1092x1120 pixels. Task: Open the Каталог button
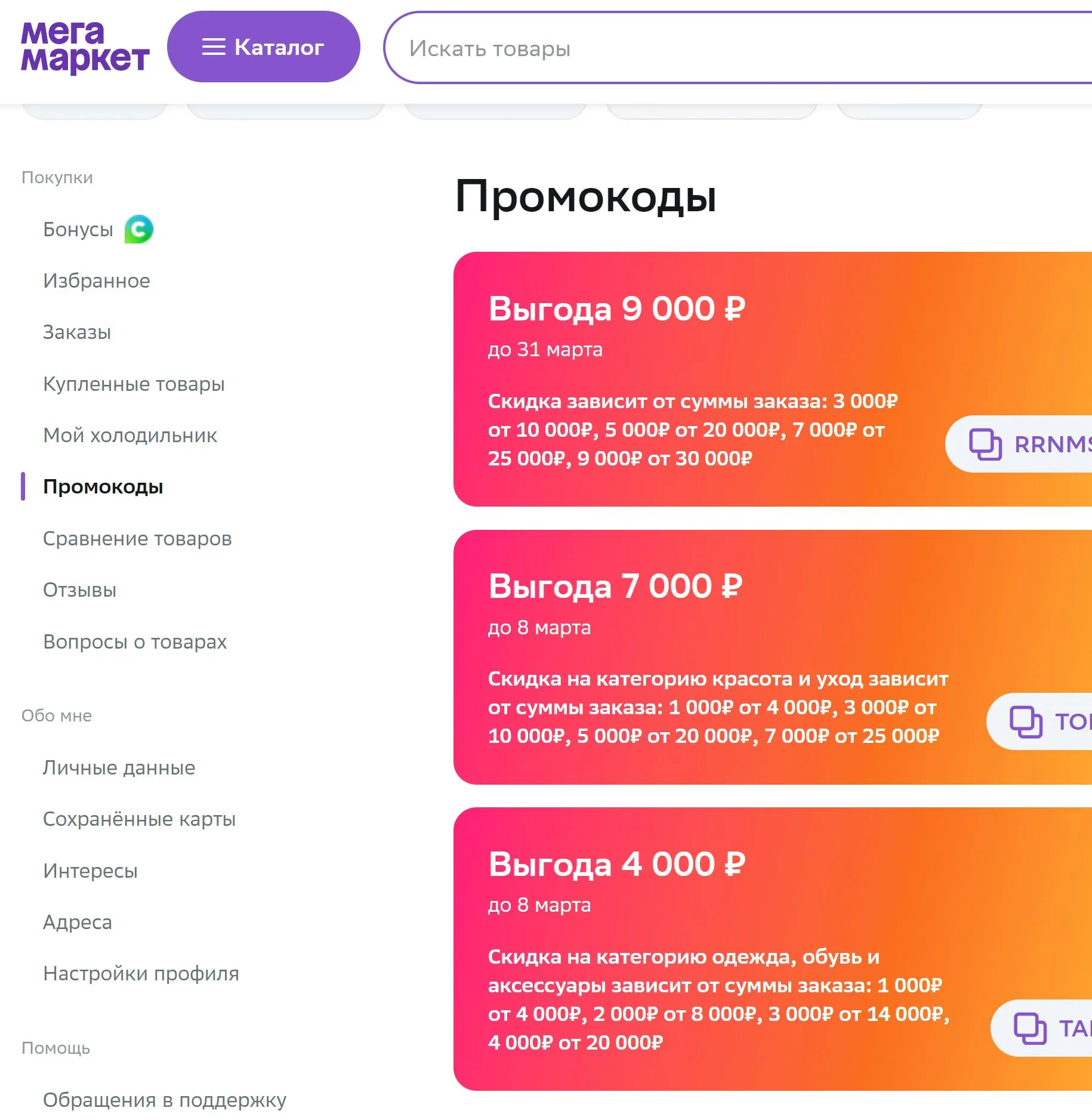[x=264, y=47]
